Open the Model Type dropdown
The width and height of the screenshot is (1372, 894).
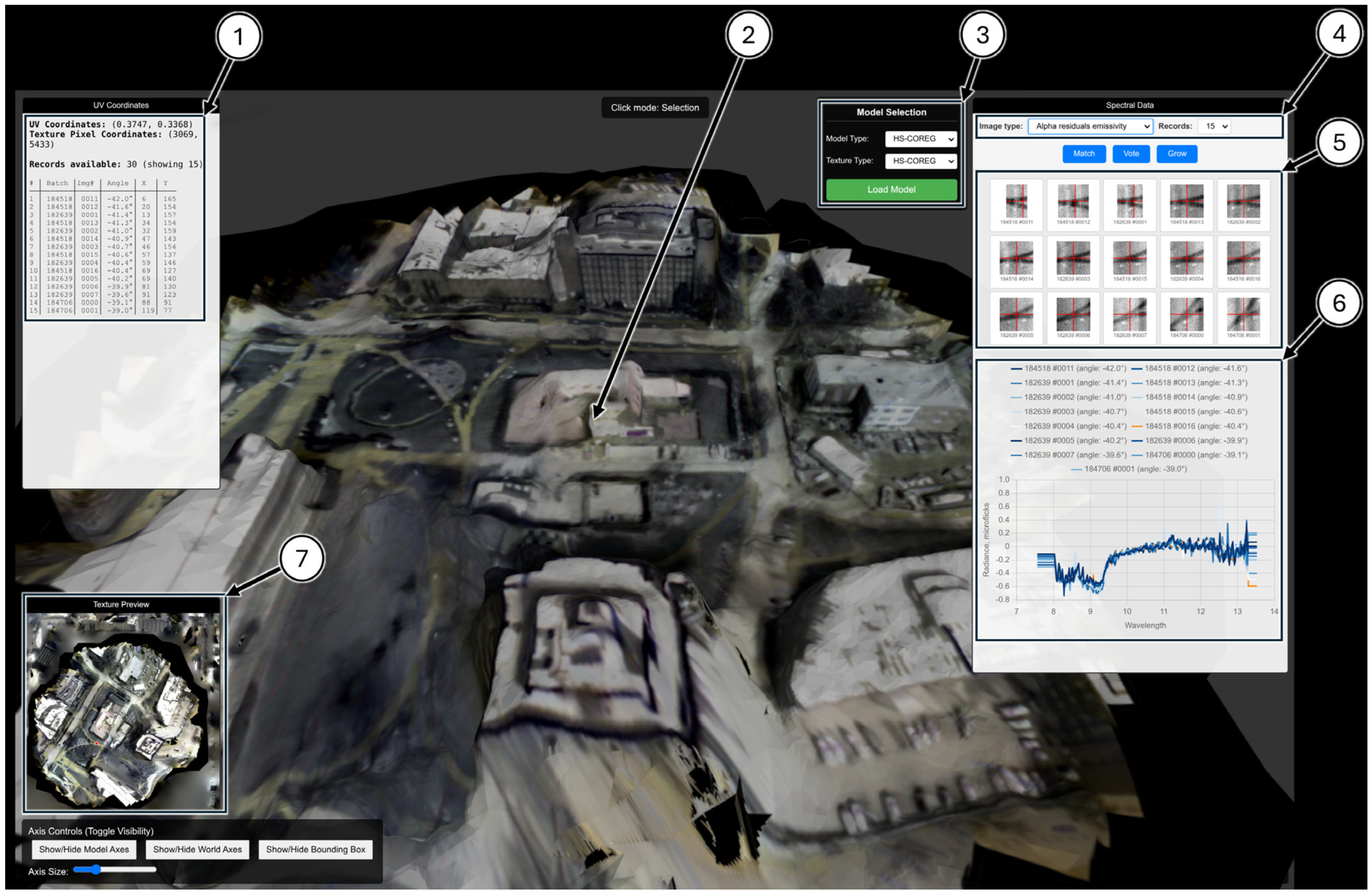coord(920,139)
